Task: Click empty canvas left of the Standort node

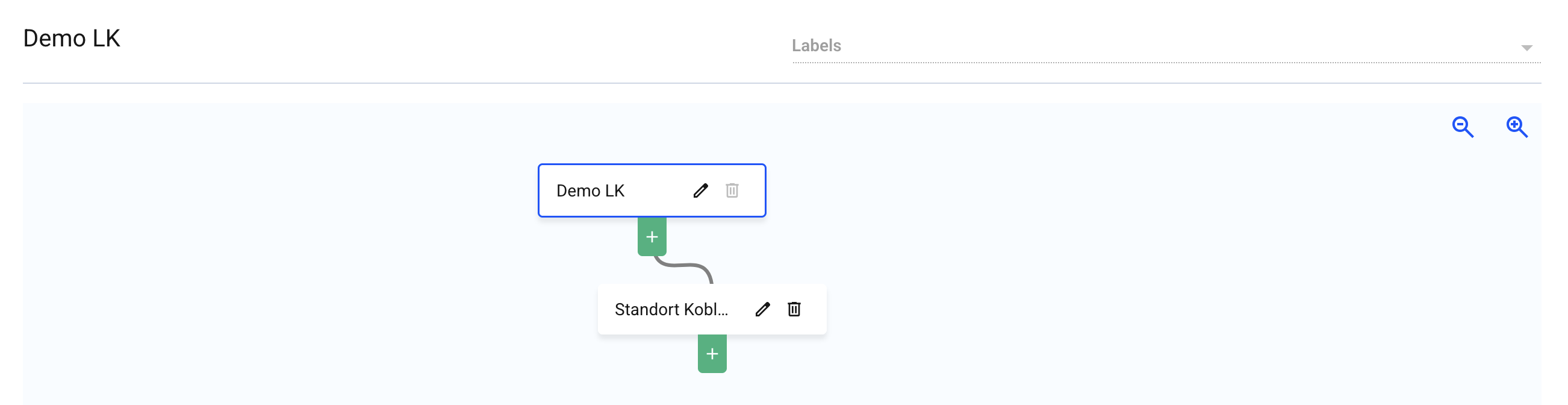Action: tap(366, 309)
